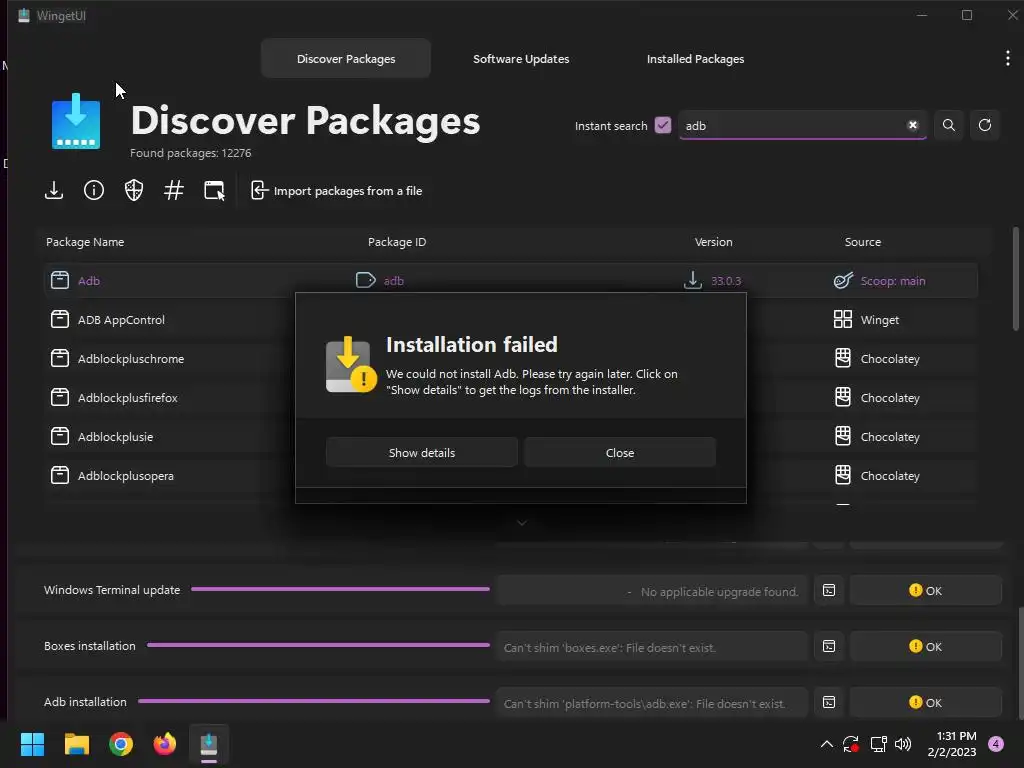Image resolution: width=1024 pixels, height=768 pixels.
Task: Select the Adblockplusie package
Action: [x=115, y=437]
